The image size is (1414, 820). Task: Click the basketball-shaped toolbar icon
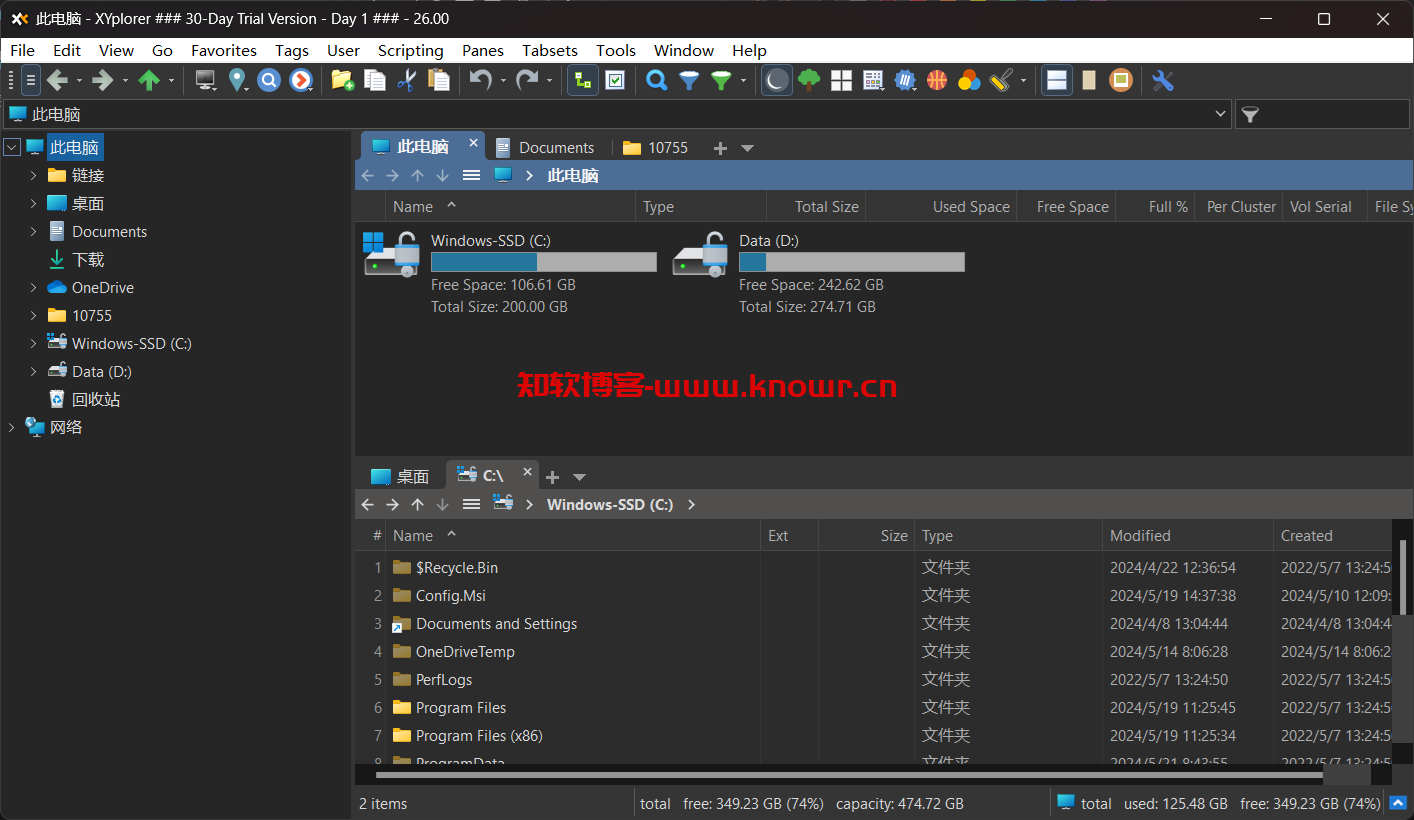coord(937,81)
